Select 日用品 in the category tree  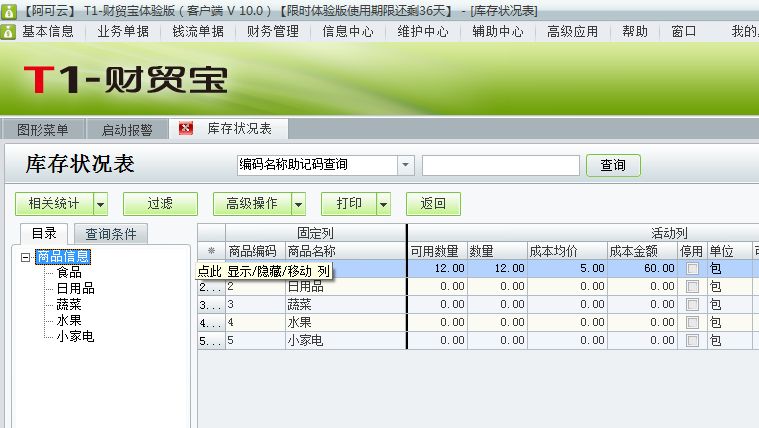coord(75,289)
